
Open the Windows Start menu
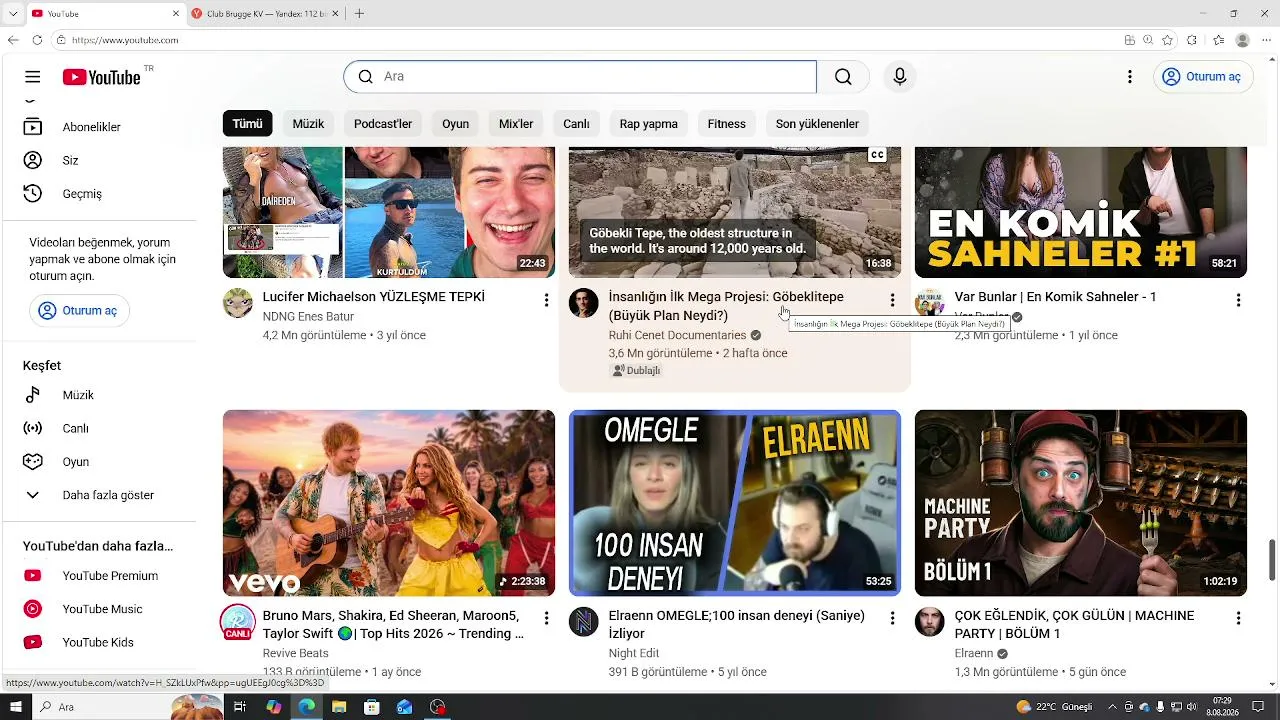click(17, 707)
